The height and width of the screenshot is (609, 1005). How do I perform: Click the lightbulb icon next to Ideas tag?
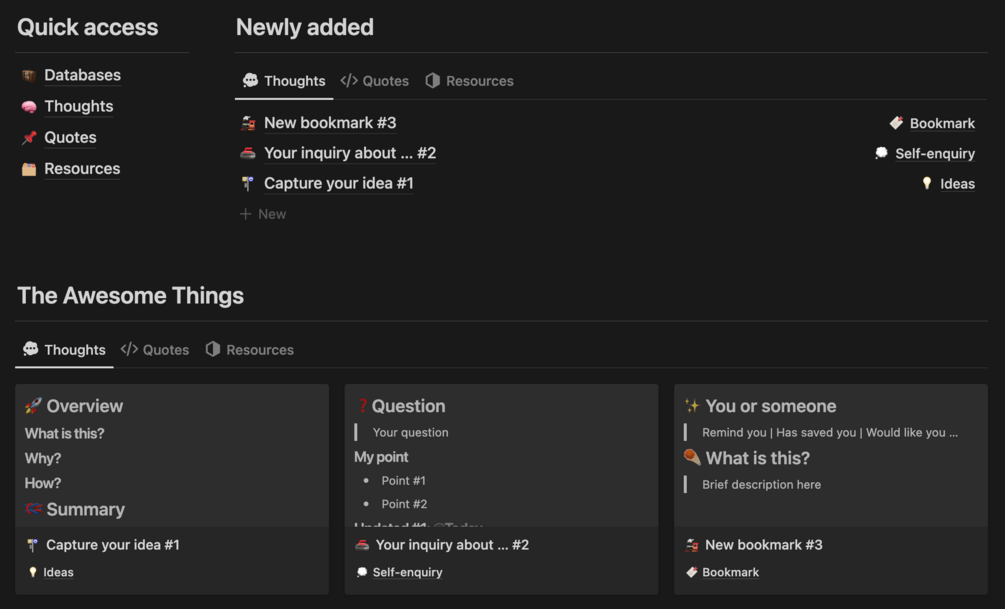coord(927,184)
